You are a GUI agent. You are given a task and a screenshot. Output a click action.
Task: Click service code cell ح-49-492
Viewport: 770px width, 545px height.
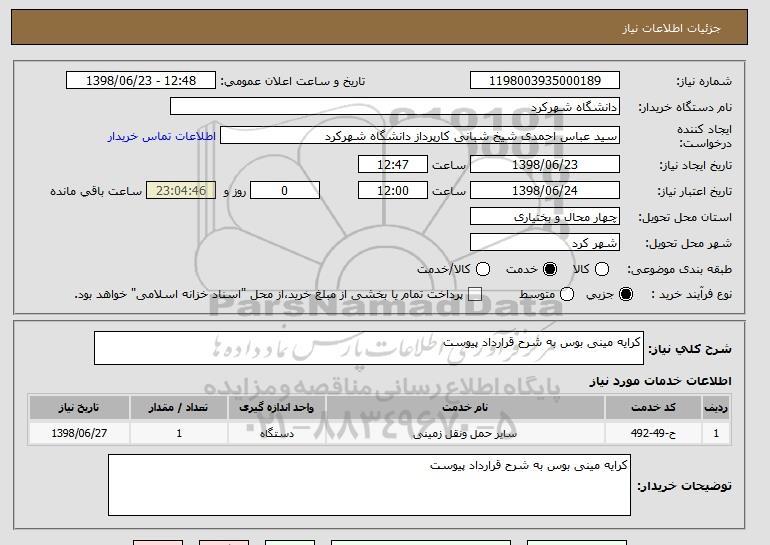653,433
